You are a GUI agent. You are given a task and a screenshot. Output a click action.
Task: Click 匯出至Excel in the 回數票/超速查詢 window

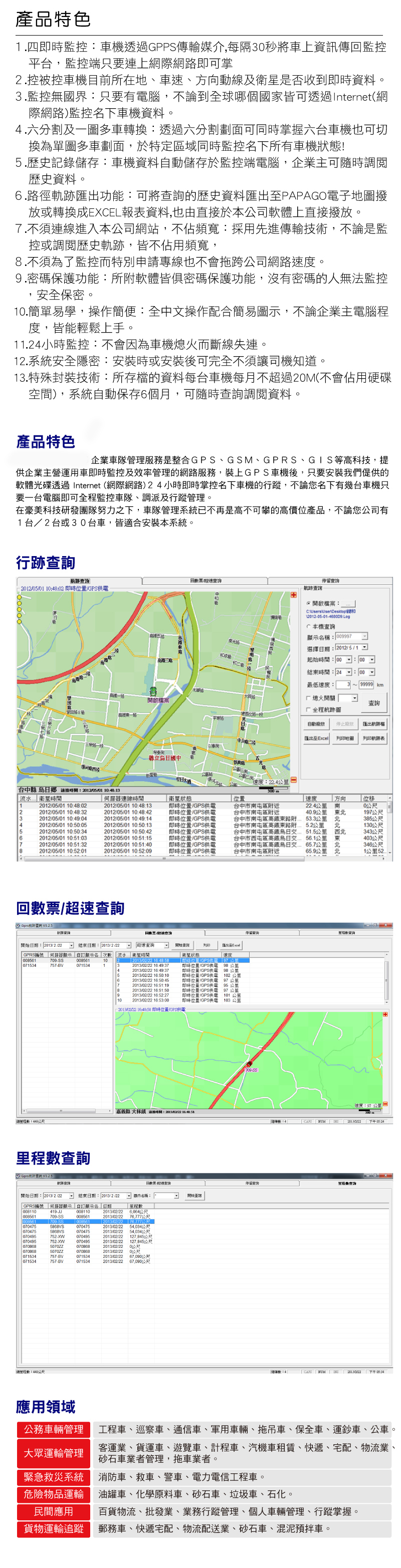(231, 945)
